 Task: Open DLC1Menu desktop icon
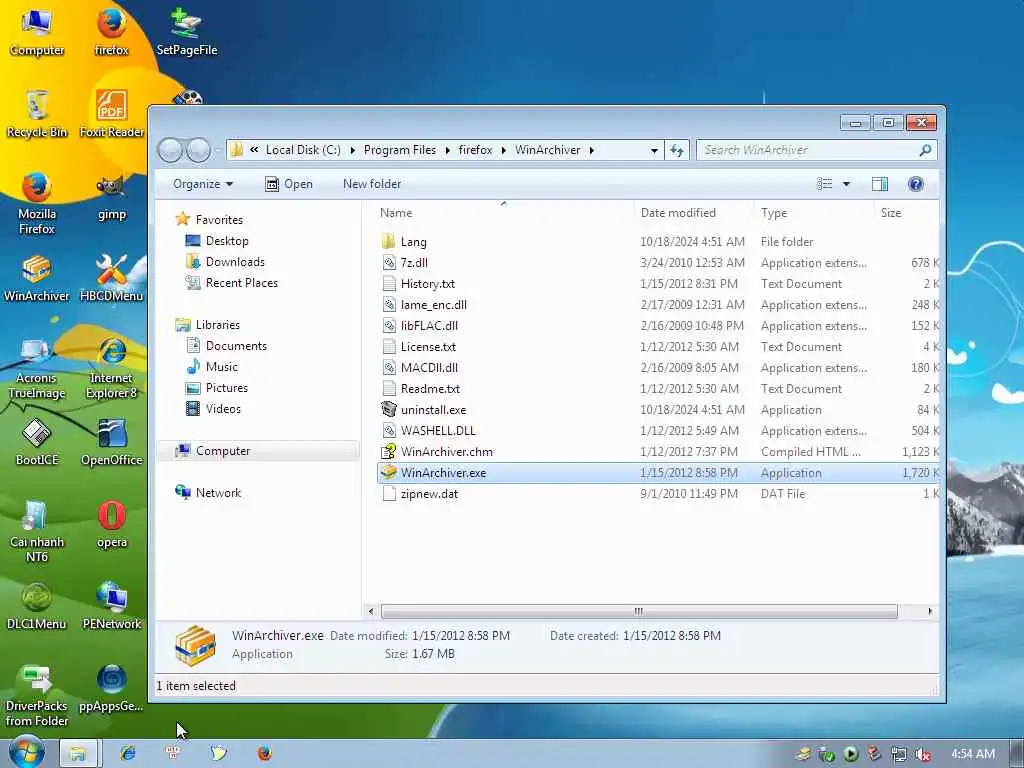pyautogui.click(x=37, y=606)
